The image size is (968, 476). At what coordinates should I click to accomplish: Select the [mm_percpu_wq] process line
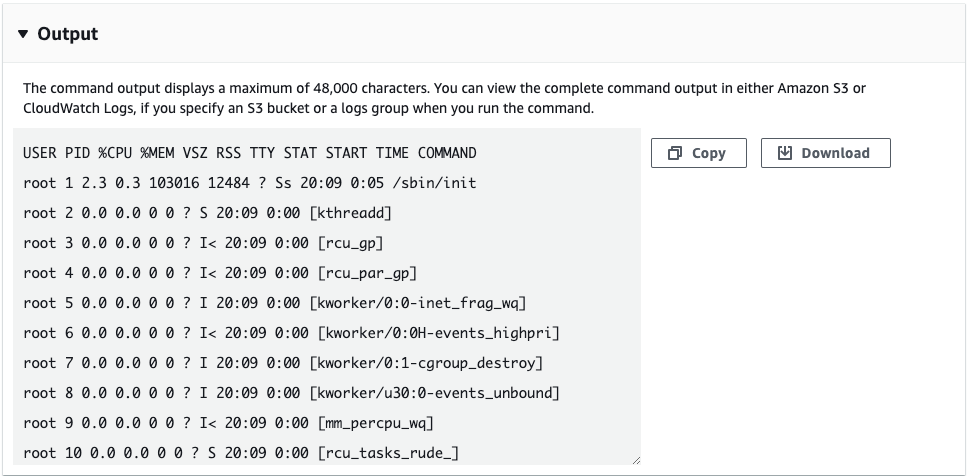pyautogui.click(x=228, y=424)
